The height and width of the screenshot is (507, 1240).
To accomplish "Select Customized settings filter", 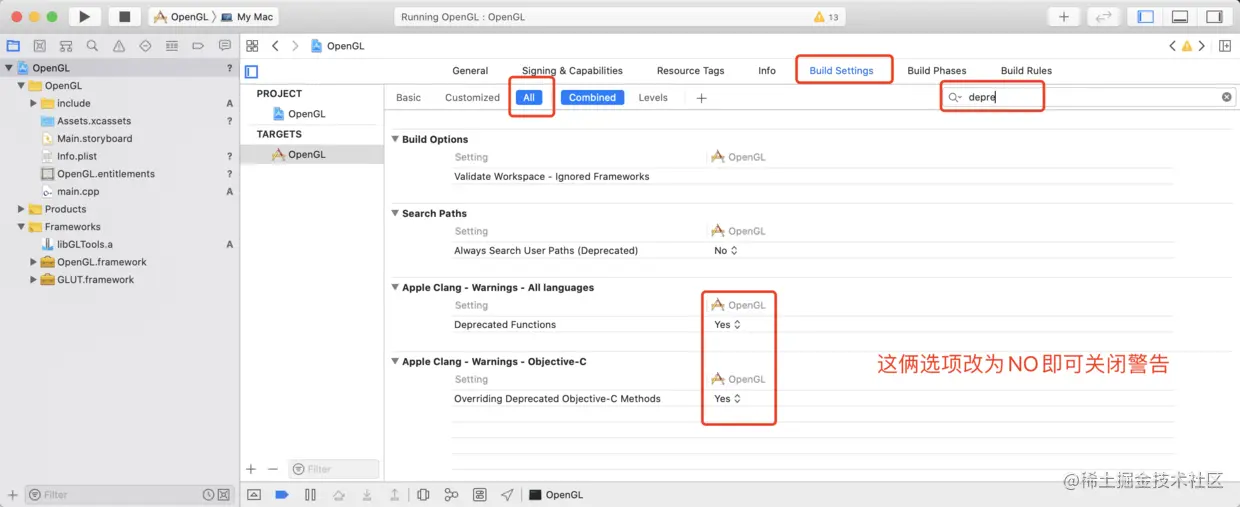I will pos(472,97).
